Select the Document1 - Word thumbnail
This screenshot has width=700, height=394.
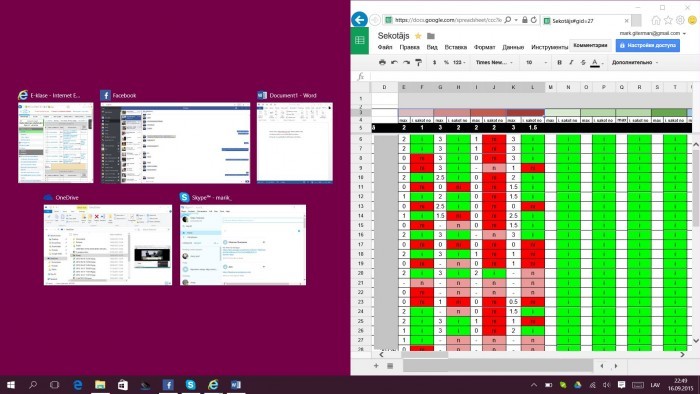(x=295, y=143)
